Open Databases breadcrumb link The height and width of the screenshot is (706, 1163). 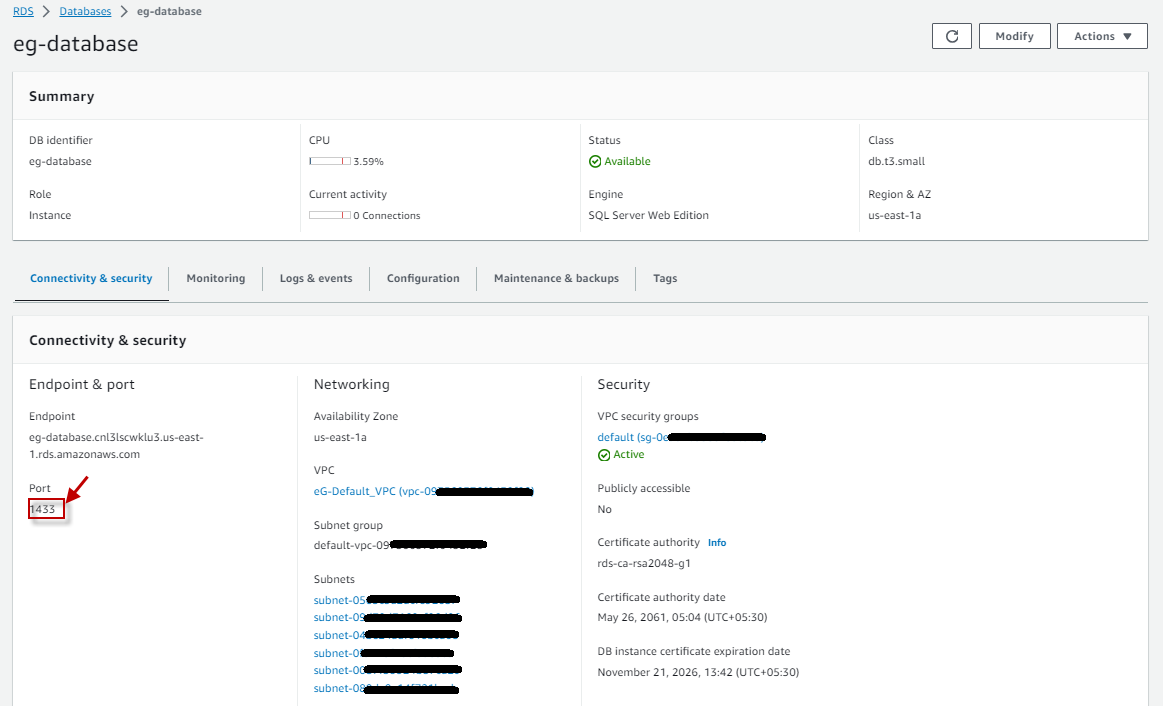click(85, 11)
